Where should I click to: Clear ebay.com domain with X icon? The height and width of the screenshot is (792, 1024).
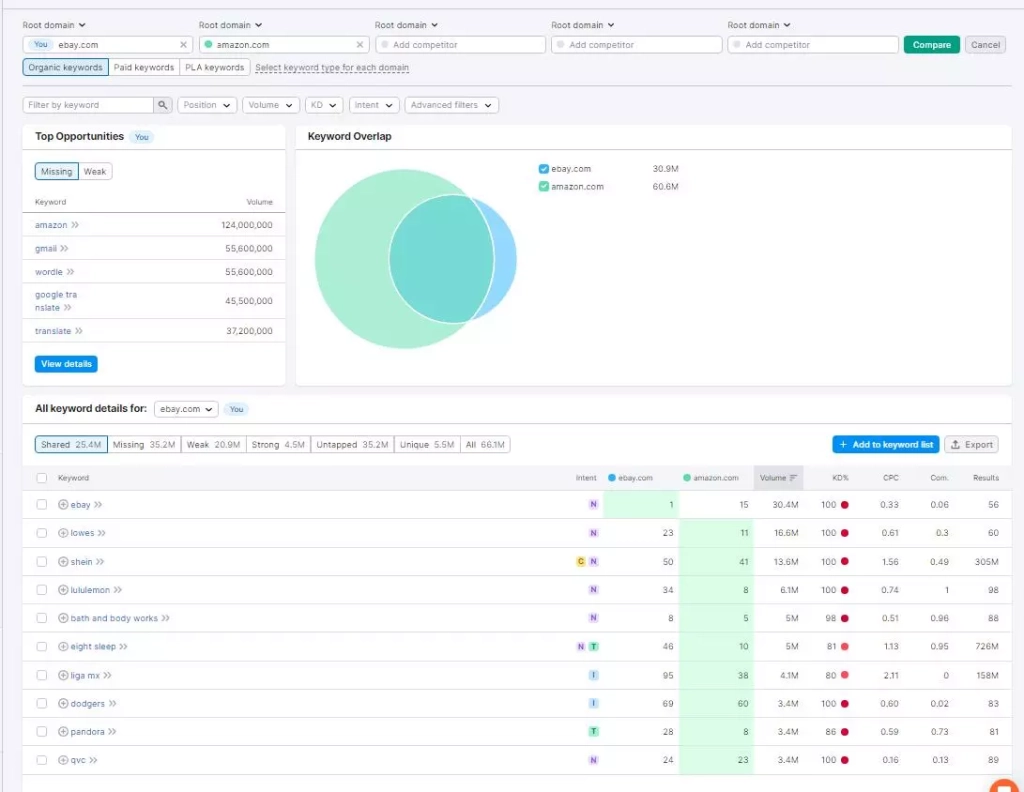tap(184, 45)
